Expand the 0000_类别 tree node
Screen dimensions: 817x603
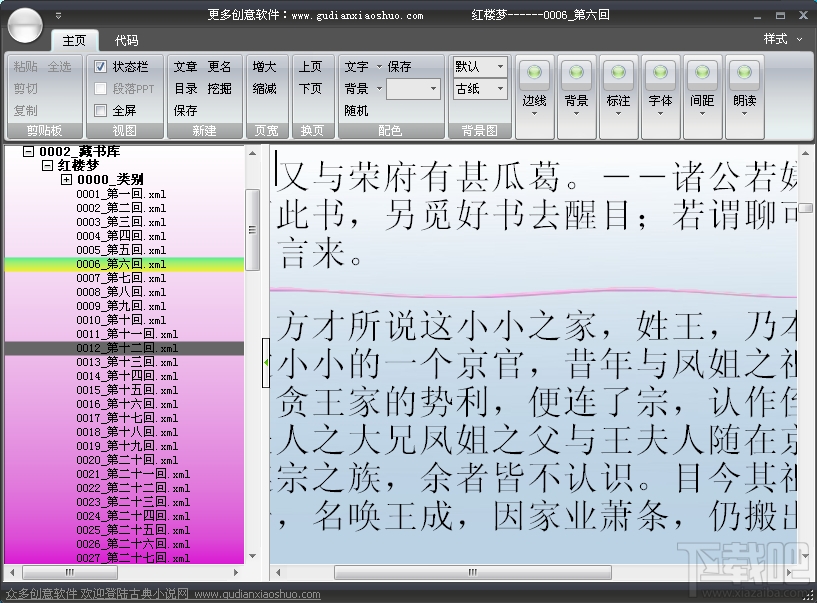[x=66, y=180]
